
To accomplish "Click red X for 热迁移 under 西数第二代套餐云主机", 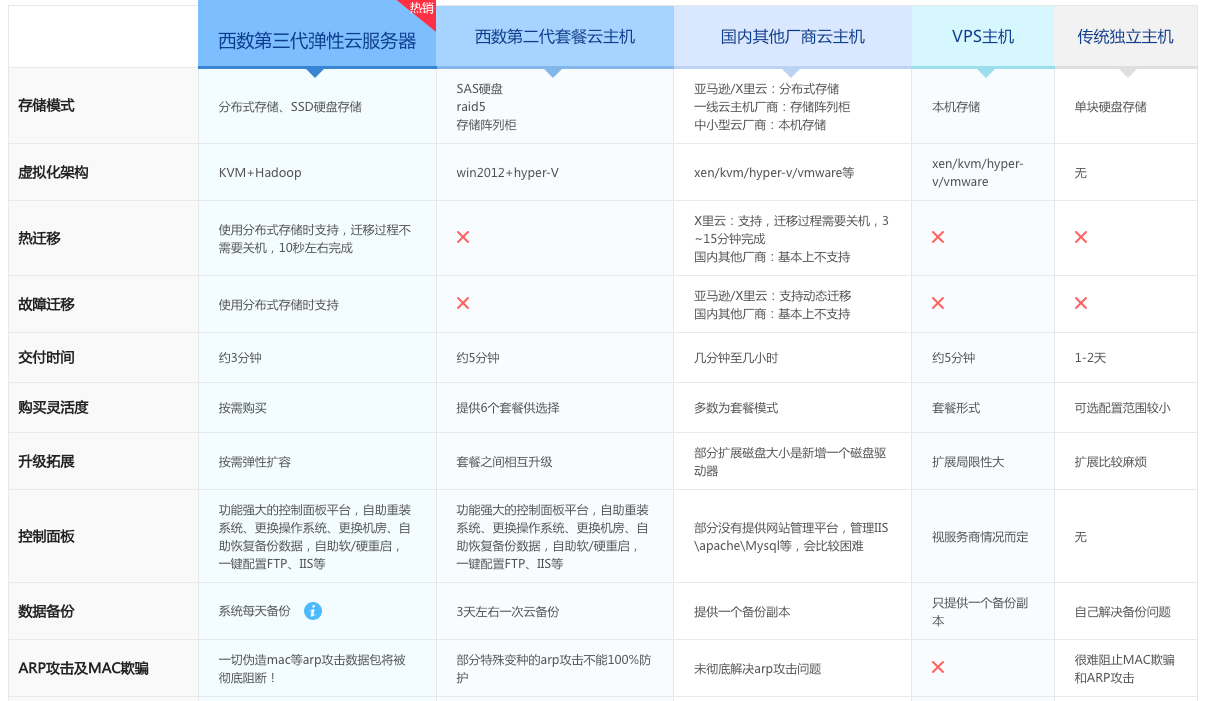I will [463, 237].
